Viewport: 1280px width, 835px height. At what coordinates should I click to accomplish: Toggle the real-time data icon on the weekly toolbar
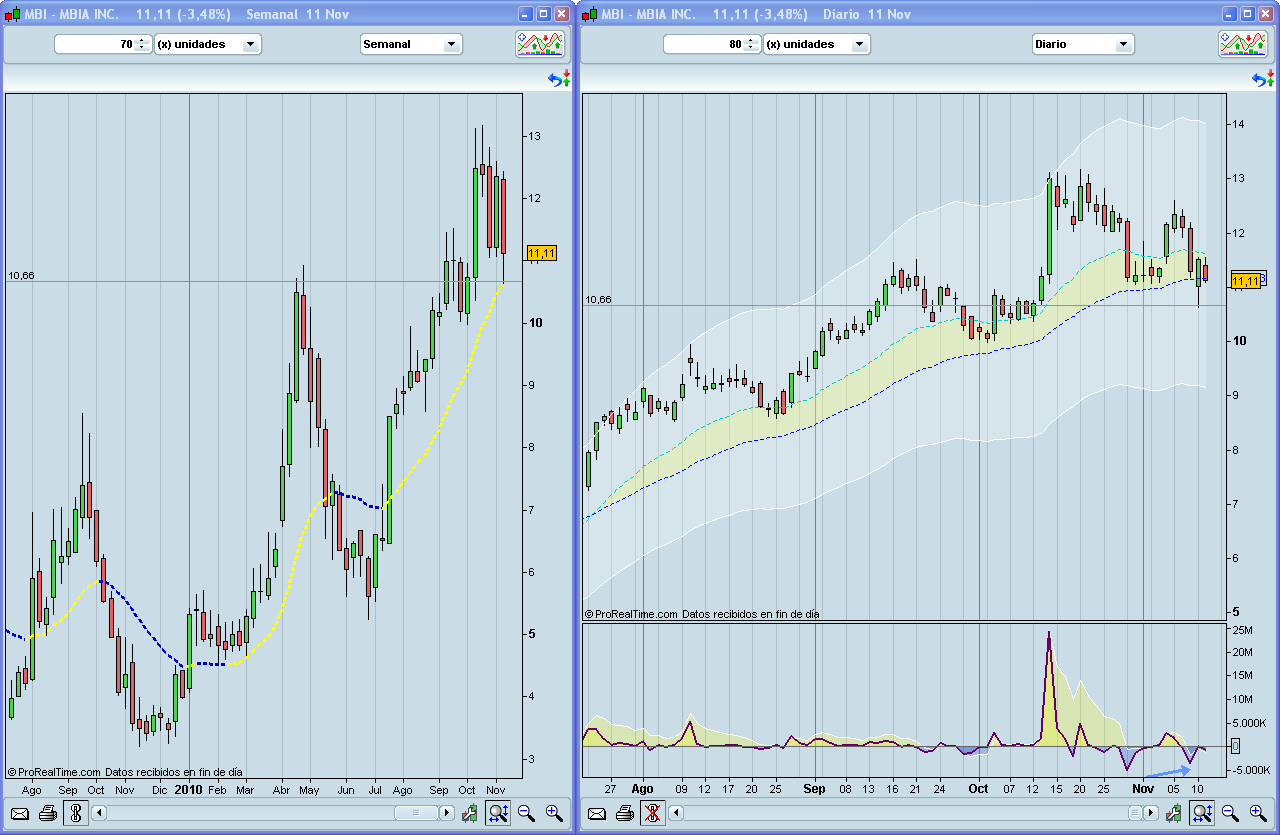[74, 813]
